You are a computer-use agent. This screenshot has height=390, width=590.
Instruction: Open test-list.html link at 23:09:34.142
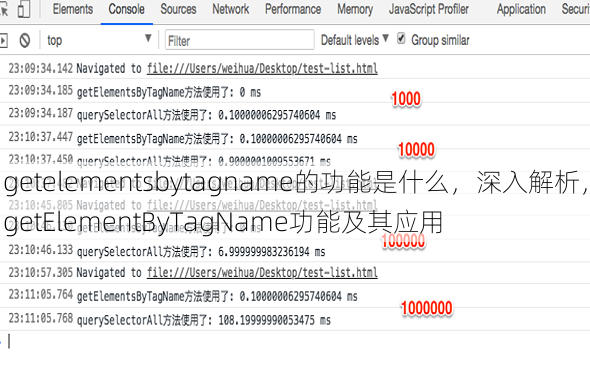262,69
